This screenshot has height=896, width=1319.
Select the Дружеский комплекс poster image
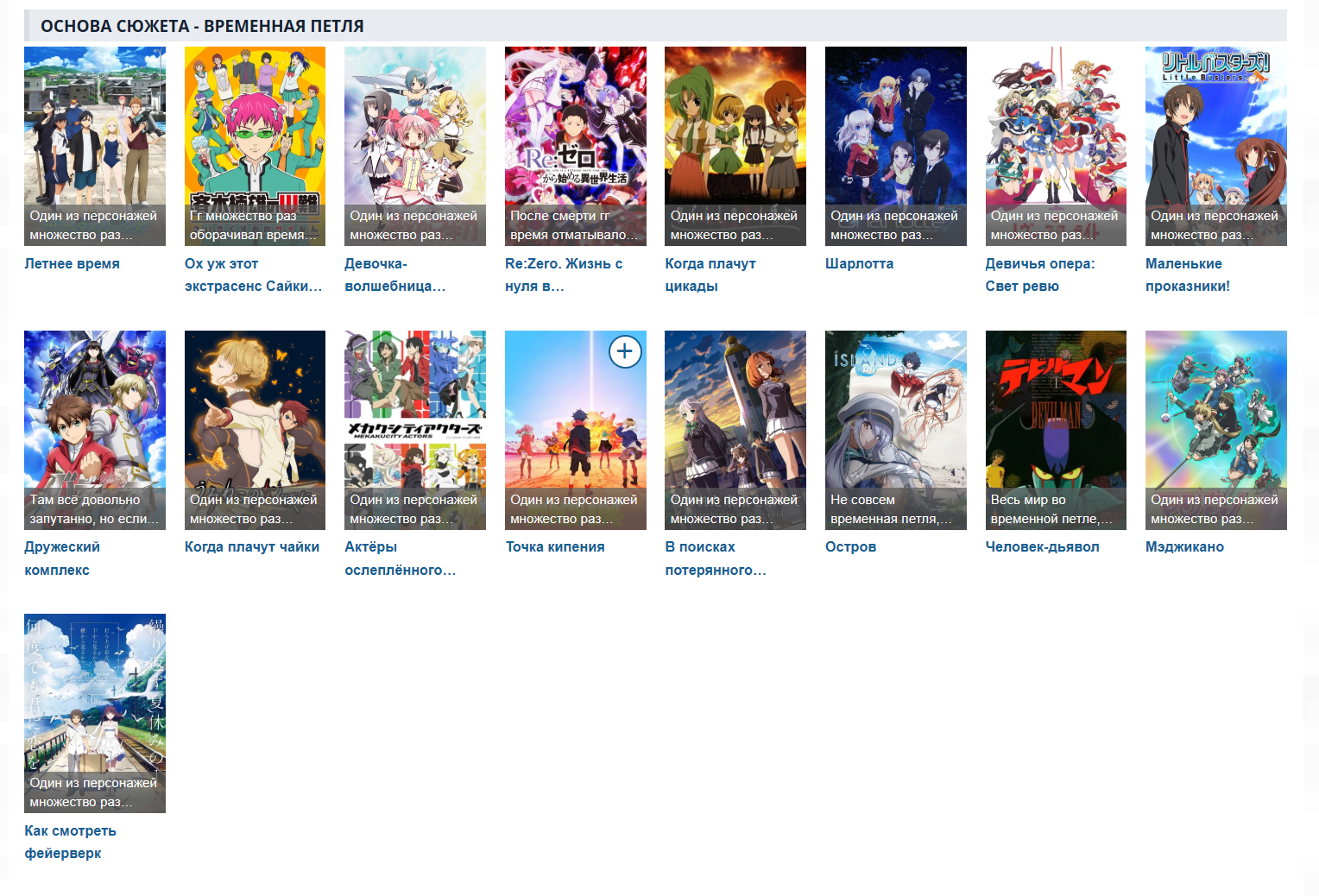[95, 430]
